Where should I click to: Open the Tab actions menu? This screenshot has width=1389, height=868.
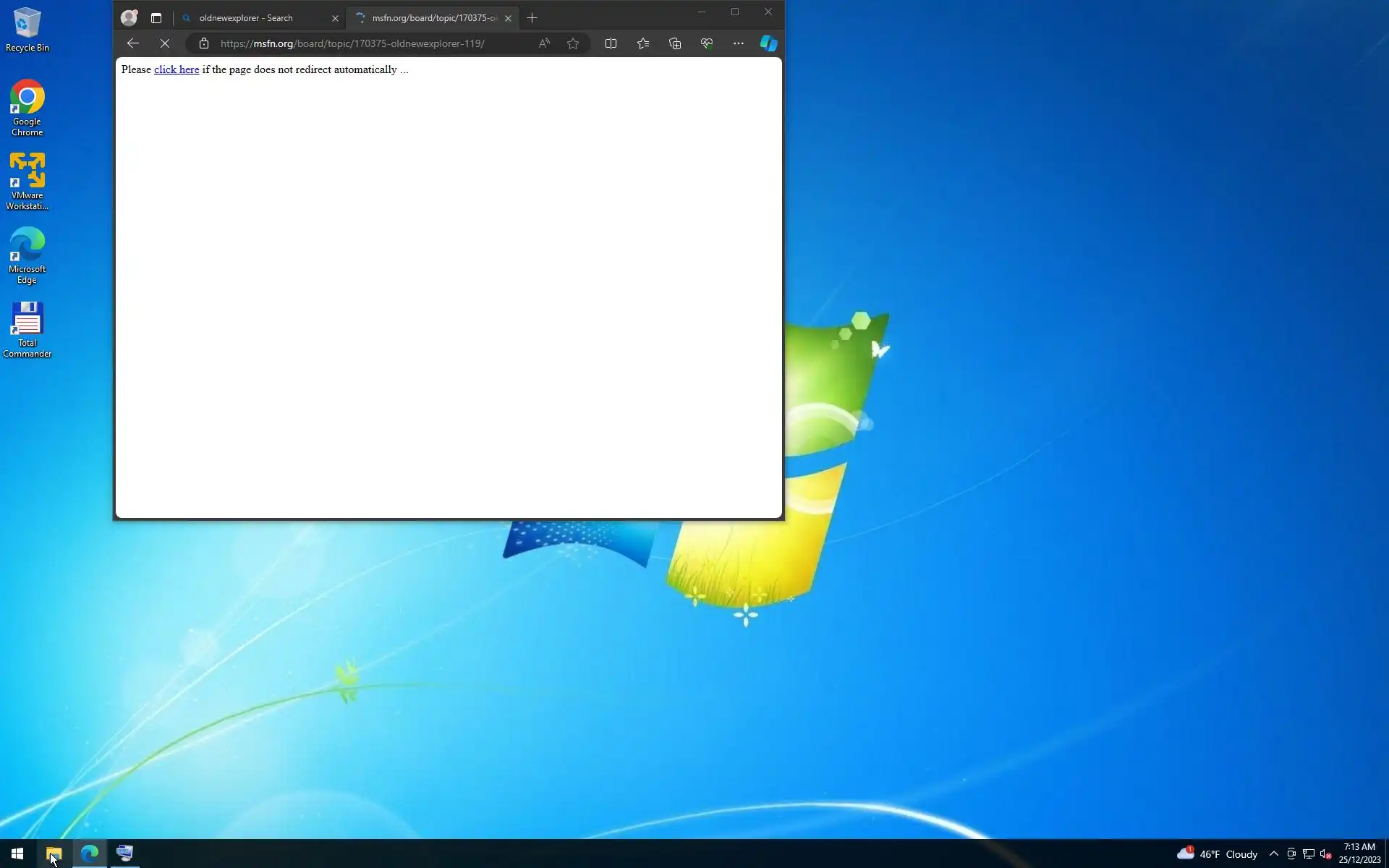point(156,18)
